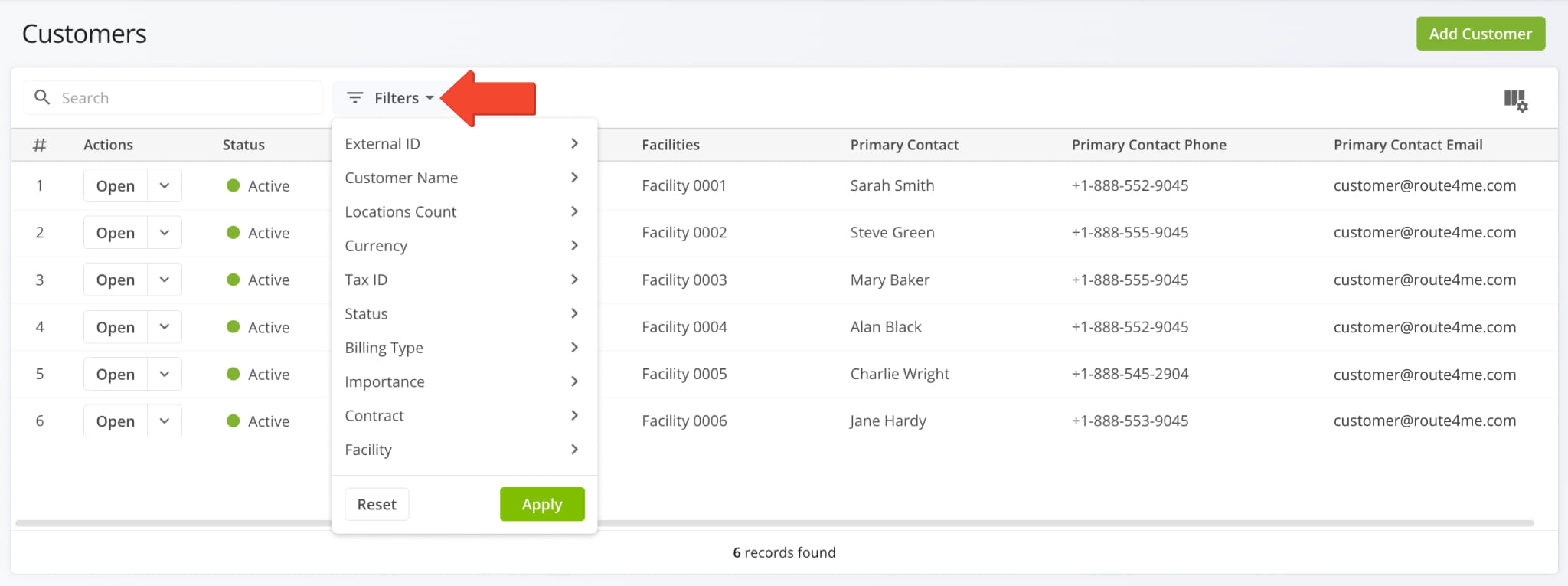This screenshot has width=1568, height=586.
Task: Apply the selected filters
Action: point(542,504)
